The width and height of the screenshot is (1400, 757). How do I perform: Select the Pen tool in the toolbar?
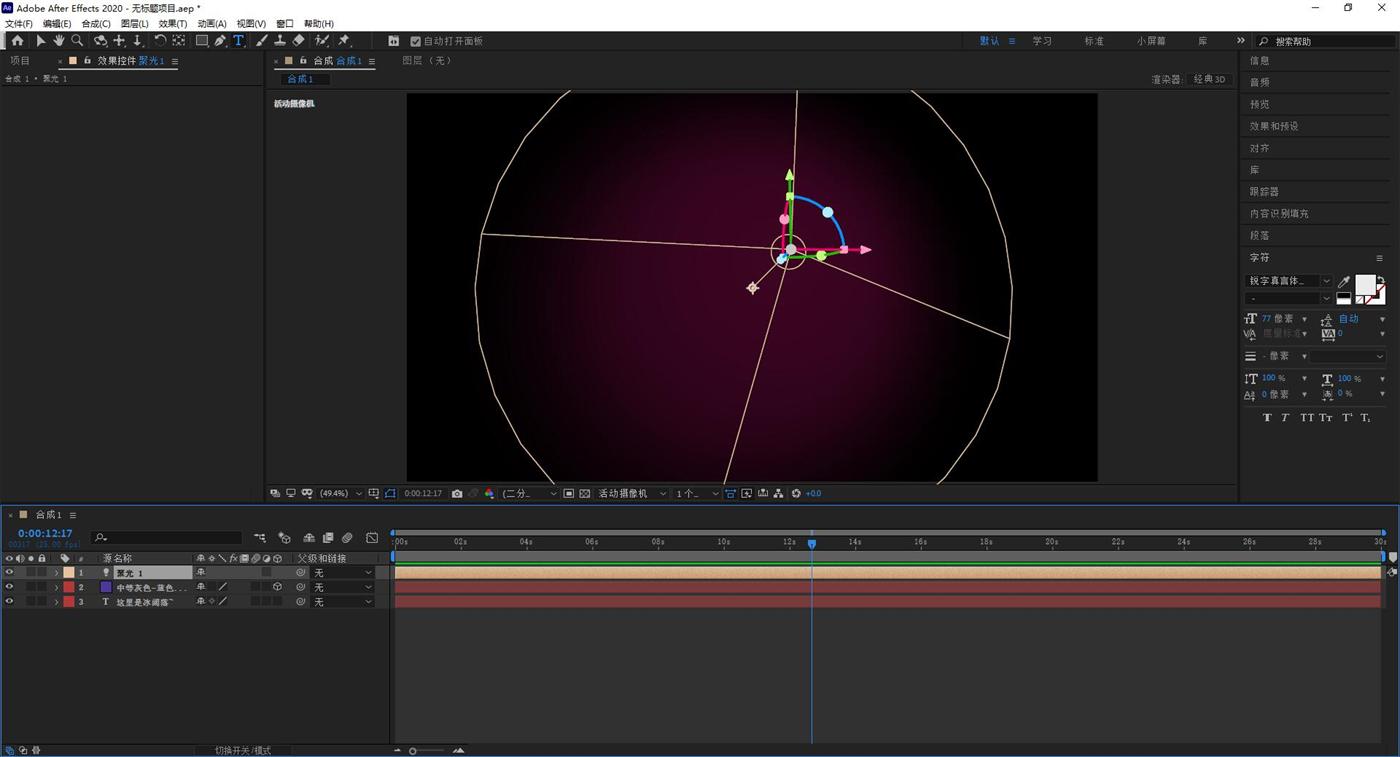(220, 41)
